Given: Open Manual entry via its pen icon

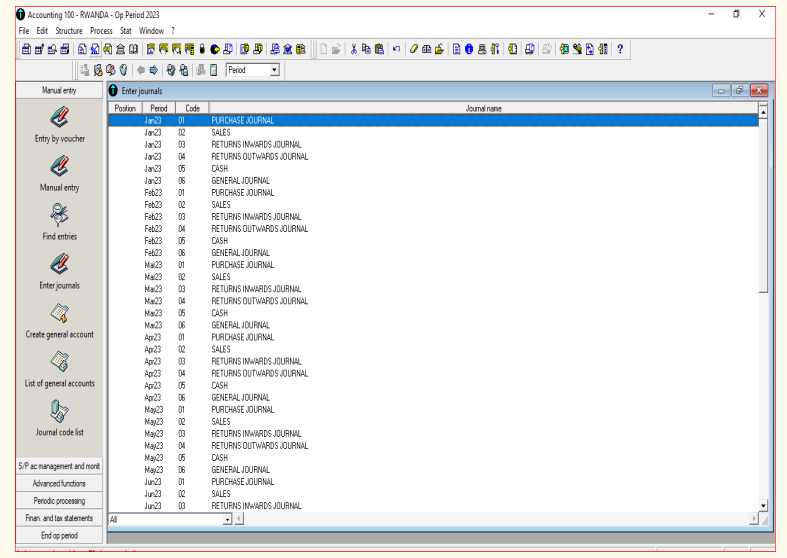Looking at the screenshot, I should 59,166.
